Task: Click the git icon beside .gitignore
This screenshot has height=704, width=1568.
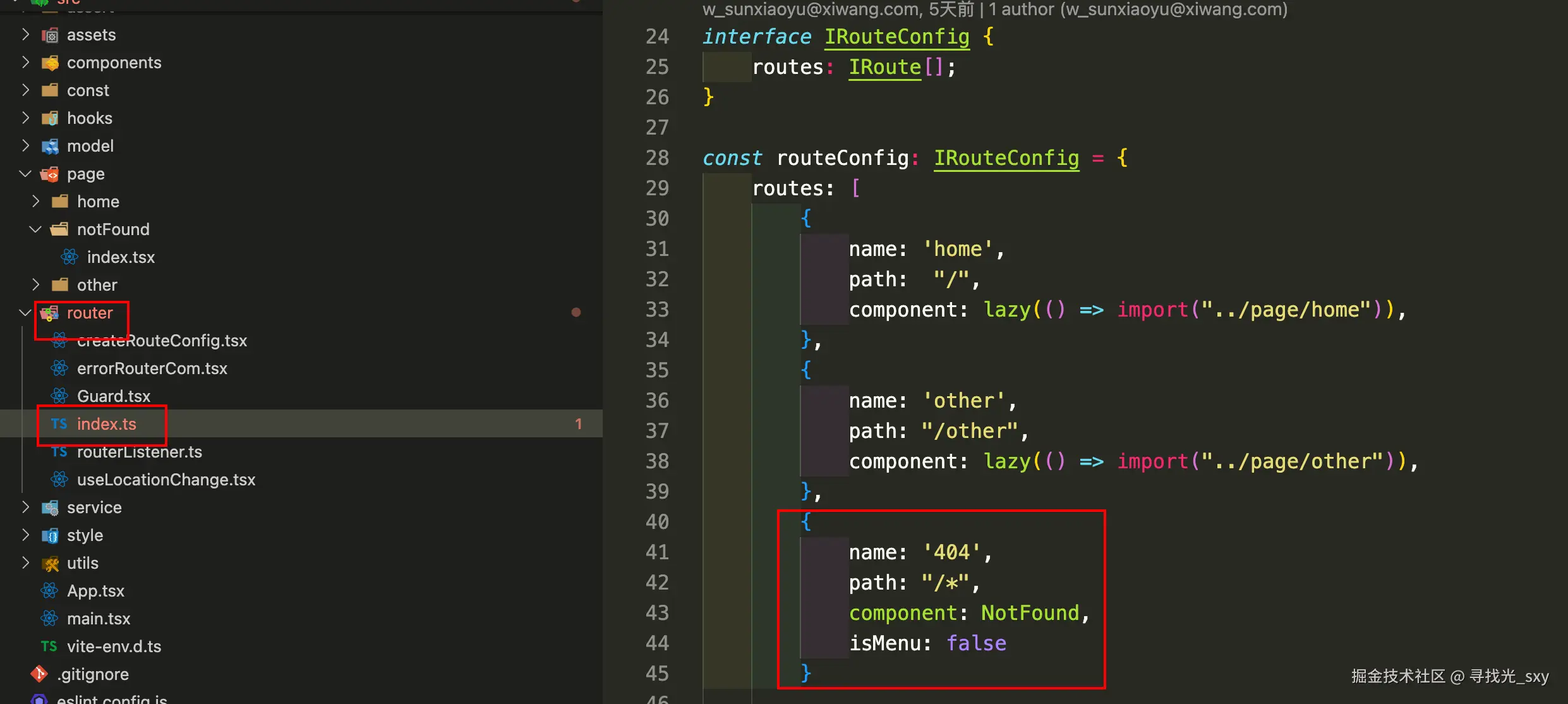Action: pyautogui.click(x=40, y=674)
